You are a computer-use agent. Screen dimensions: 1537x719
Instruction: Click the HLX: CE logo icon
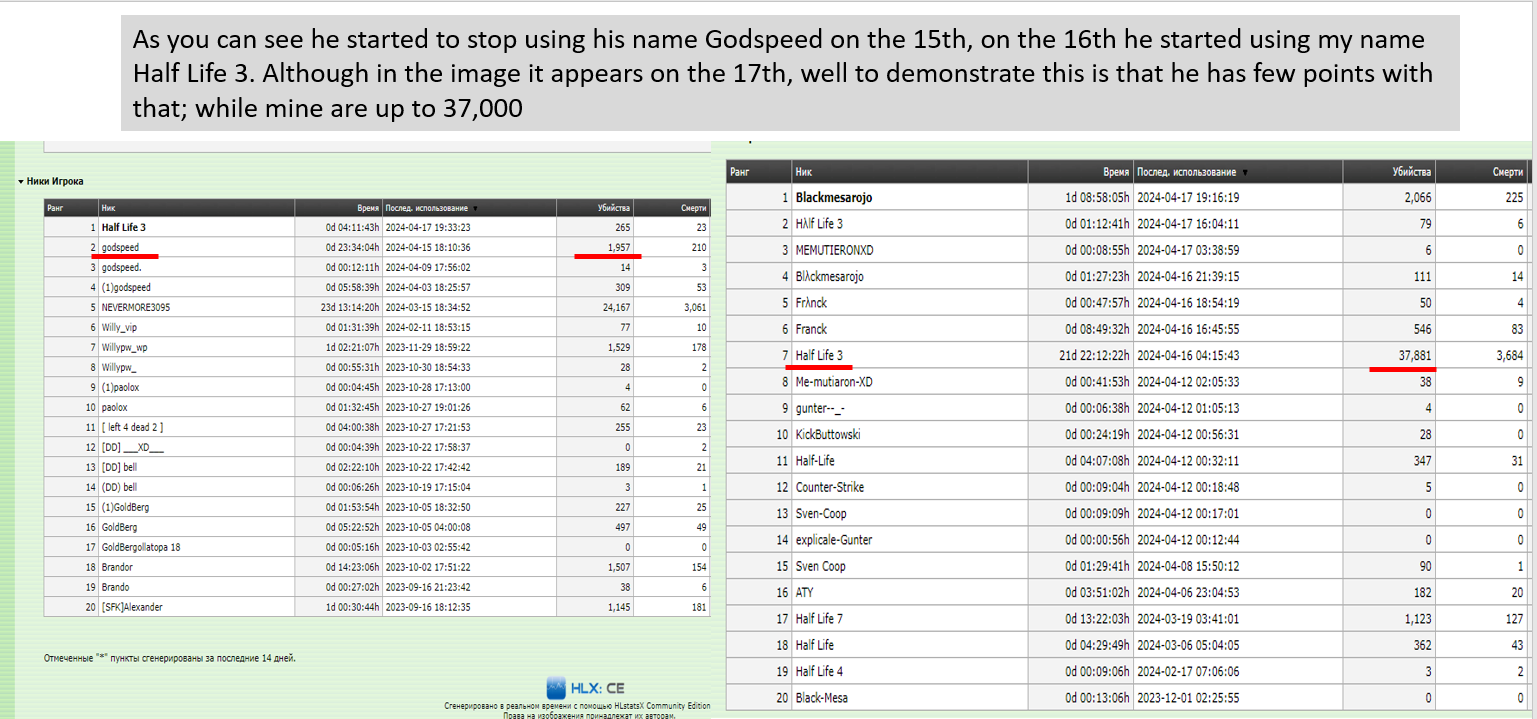click(x=557, y=688)
